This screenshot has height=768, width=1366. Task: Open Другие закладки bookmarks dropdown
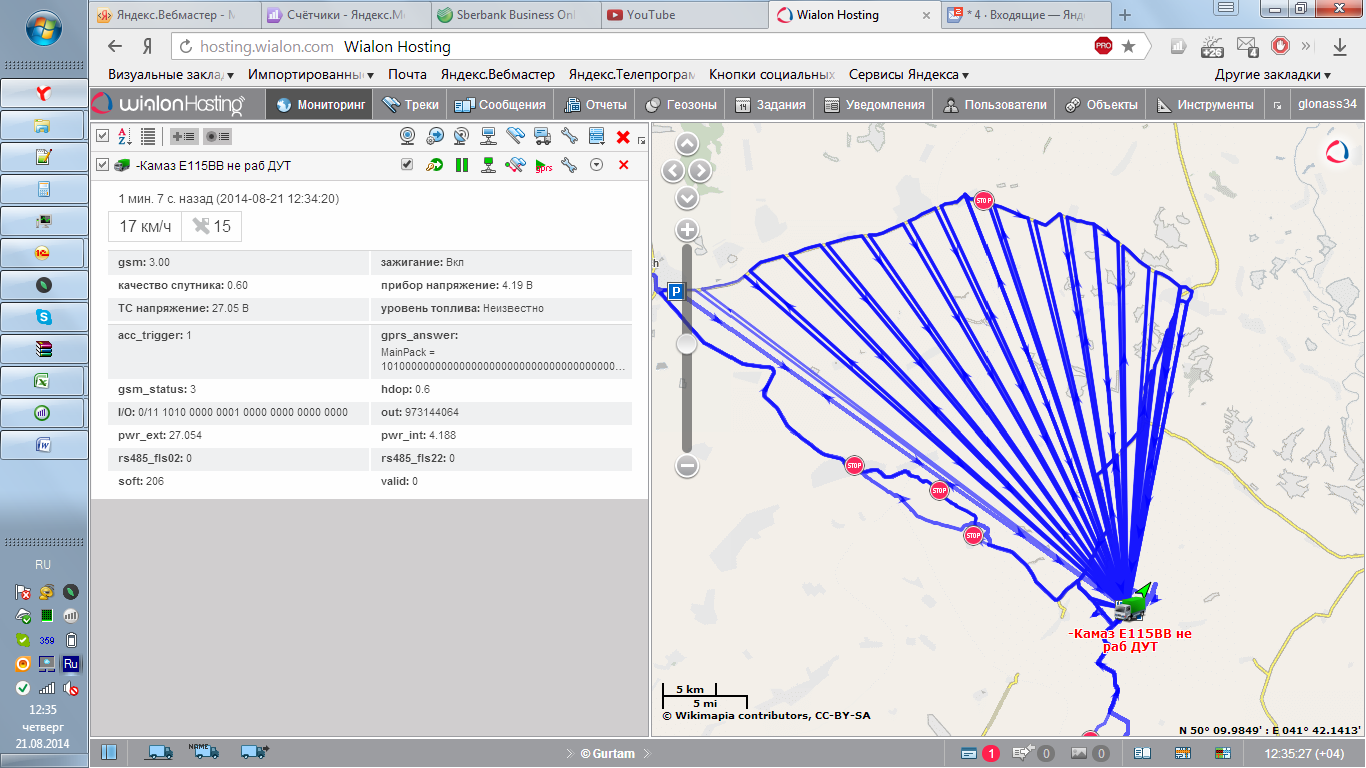click(1272, 74)
